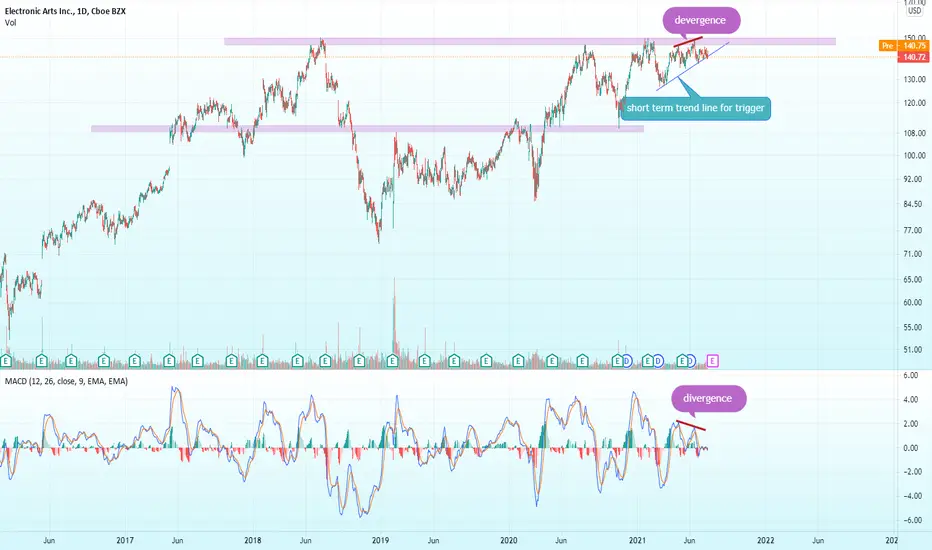The width and height of the screenshot is (932, 550).
Task: Click the 2017 label on the time axis
Action: point(125,540)
